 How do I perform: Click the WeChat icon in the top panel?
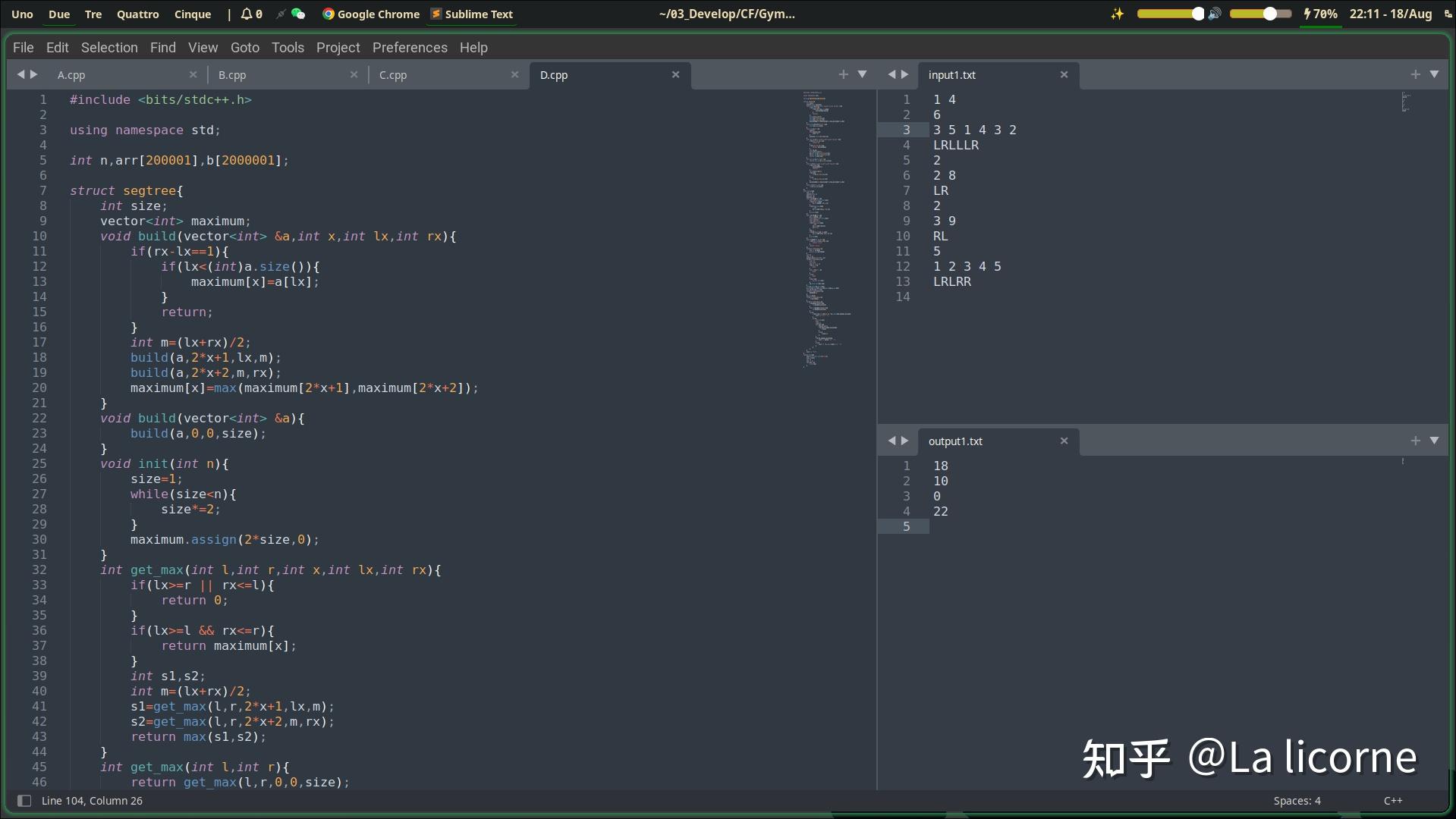click(x=299, y=14)
